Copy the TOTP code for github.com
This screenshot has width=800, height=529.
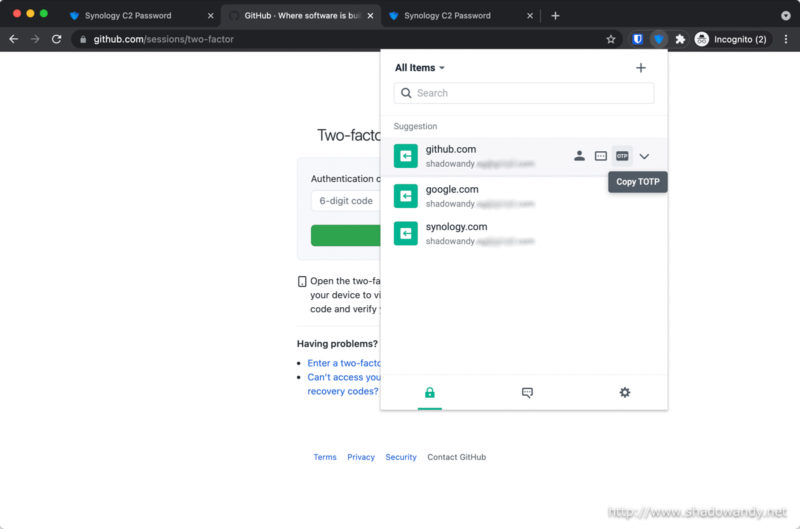tap(622, 156)
